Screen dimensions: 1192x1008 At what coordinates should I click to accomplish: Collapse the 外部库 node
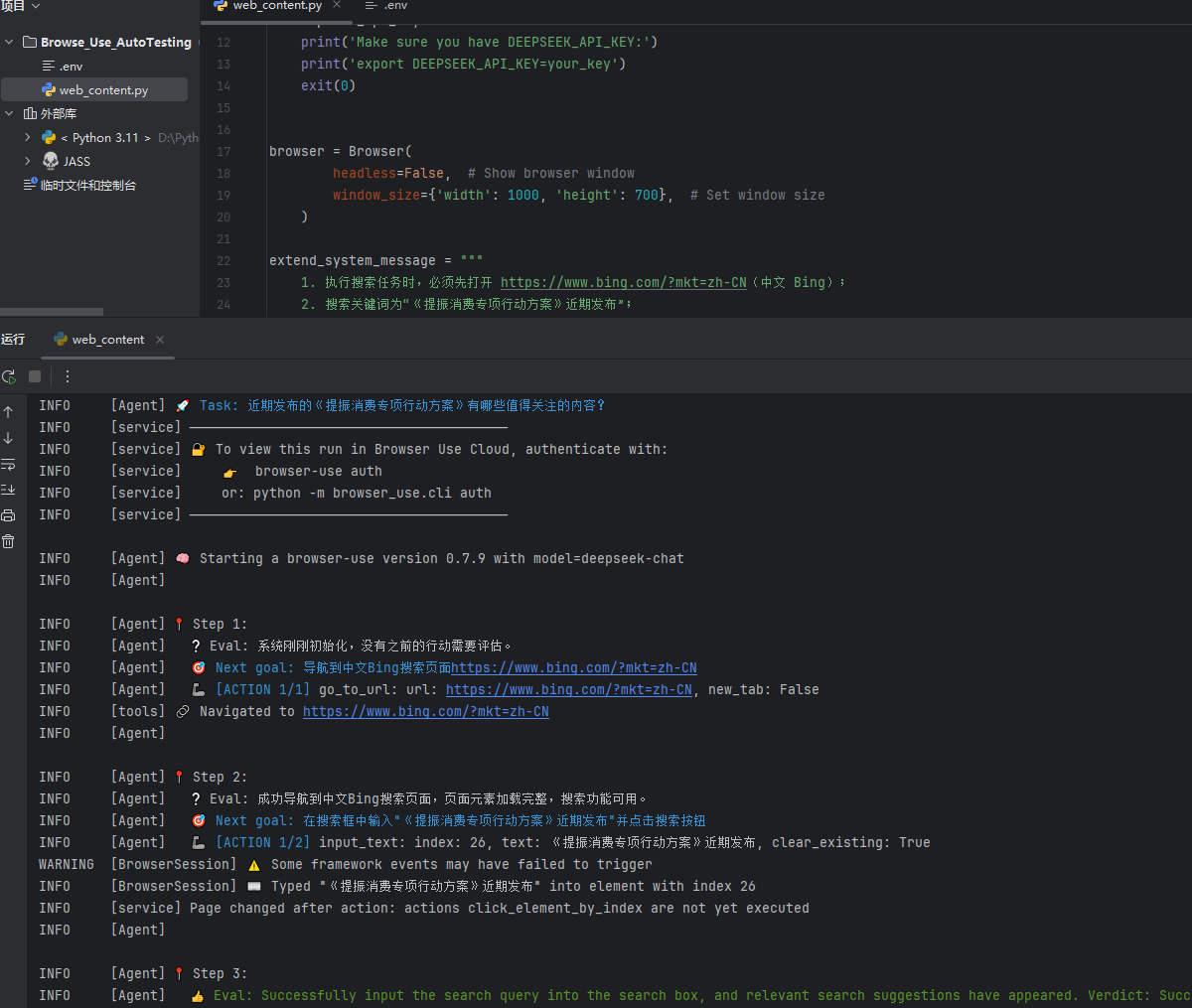pyautogui.click(x=9, y=114)
